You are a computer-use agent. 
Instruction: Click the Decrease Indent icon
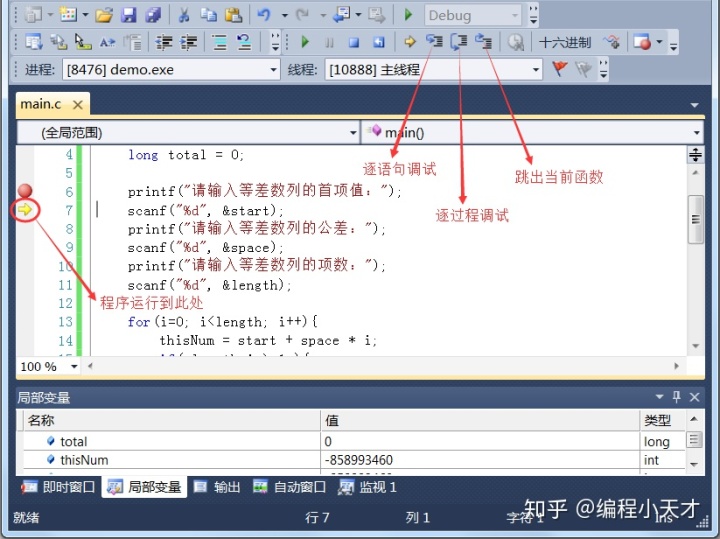click(x=164, y=42)
